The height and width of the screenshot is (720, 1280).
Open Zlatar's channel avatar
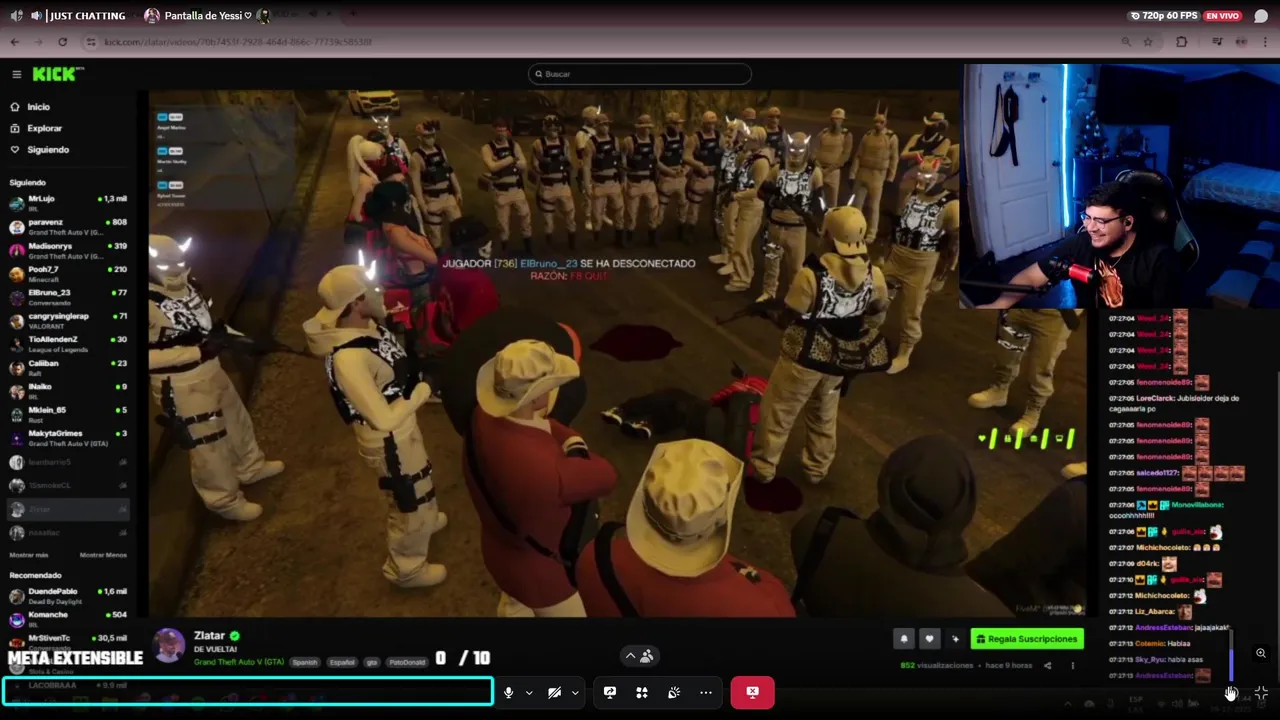click(x=169, y=645)
